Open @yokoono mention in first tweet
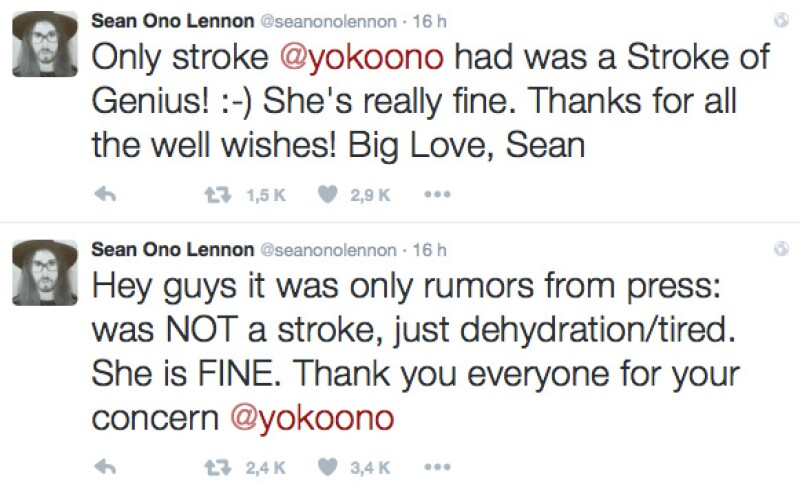 pyautogui.click(x=362, y=57)
